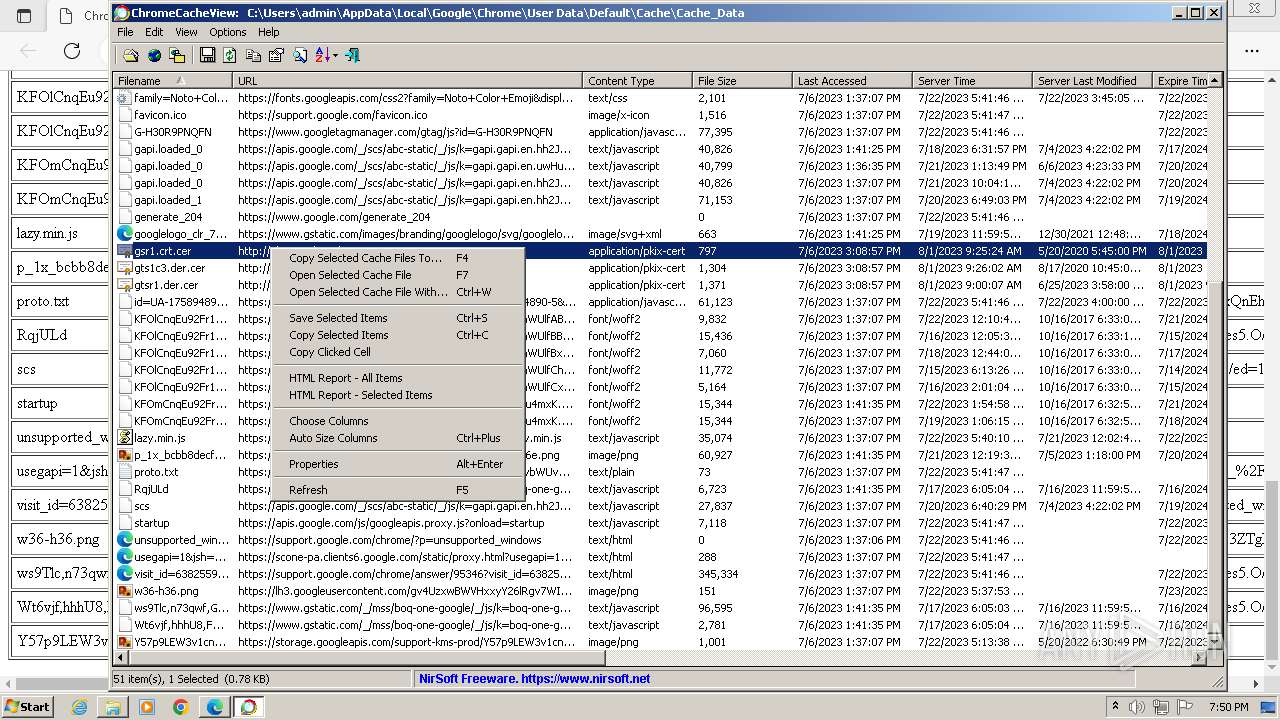Image resolution: width=1280 pixels, height=720 pixels.
Task: Click the green Refresh toolbar icon
Action: point(230,56)
